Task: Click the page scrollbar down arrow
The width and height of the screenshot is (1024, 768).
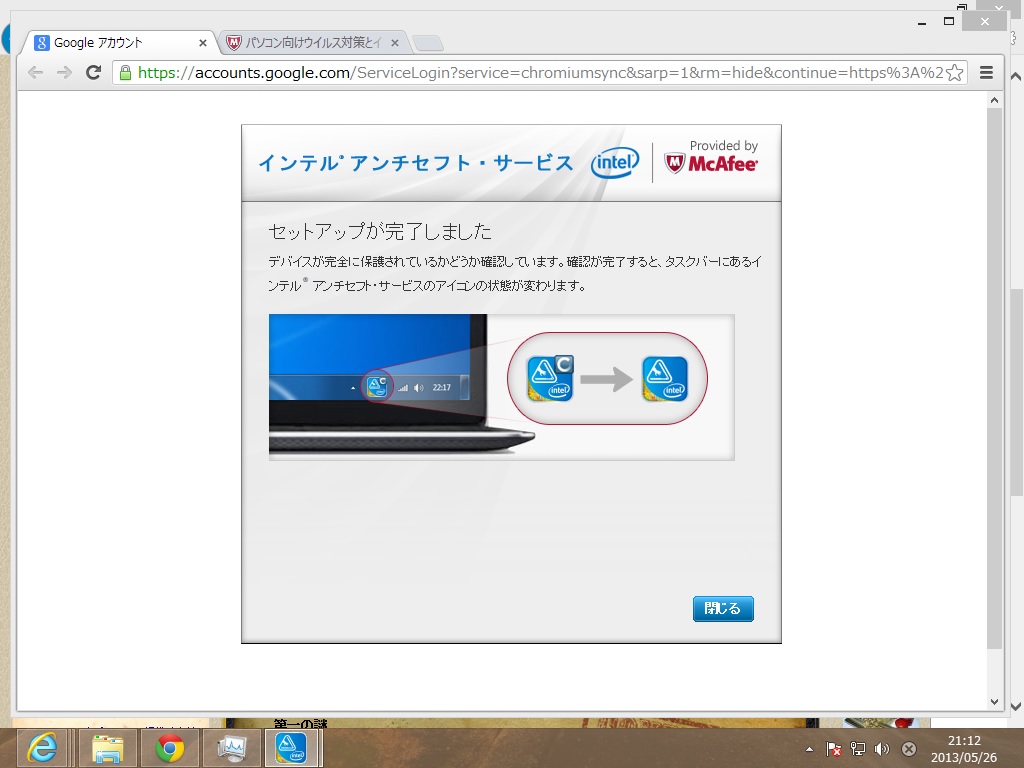Action: coord(994,702)
